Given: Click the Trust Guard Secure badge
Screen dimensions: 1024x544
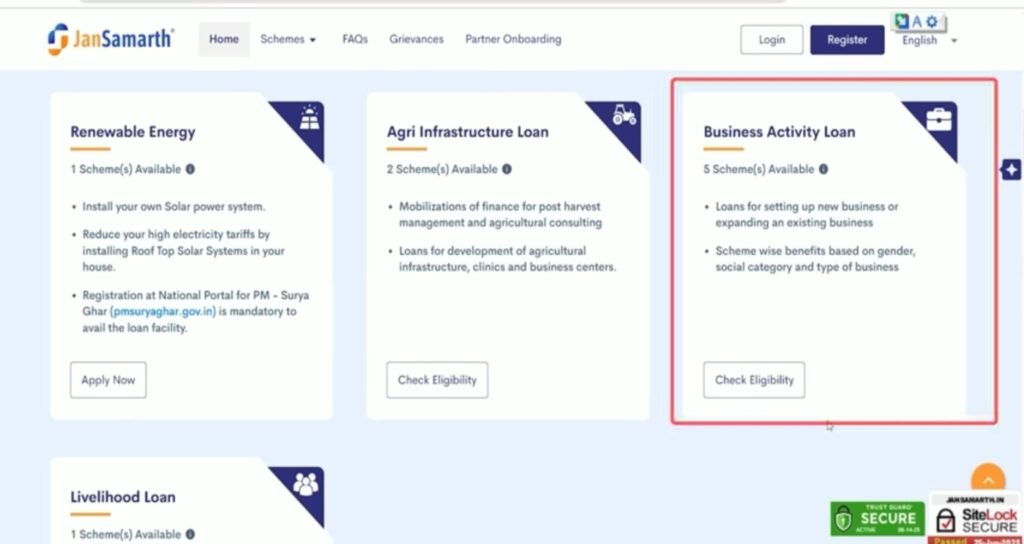Looking at the screenshot, I should pos(878,519).
